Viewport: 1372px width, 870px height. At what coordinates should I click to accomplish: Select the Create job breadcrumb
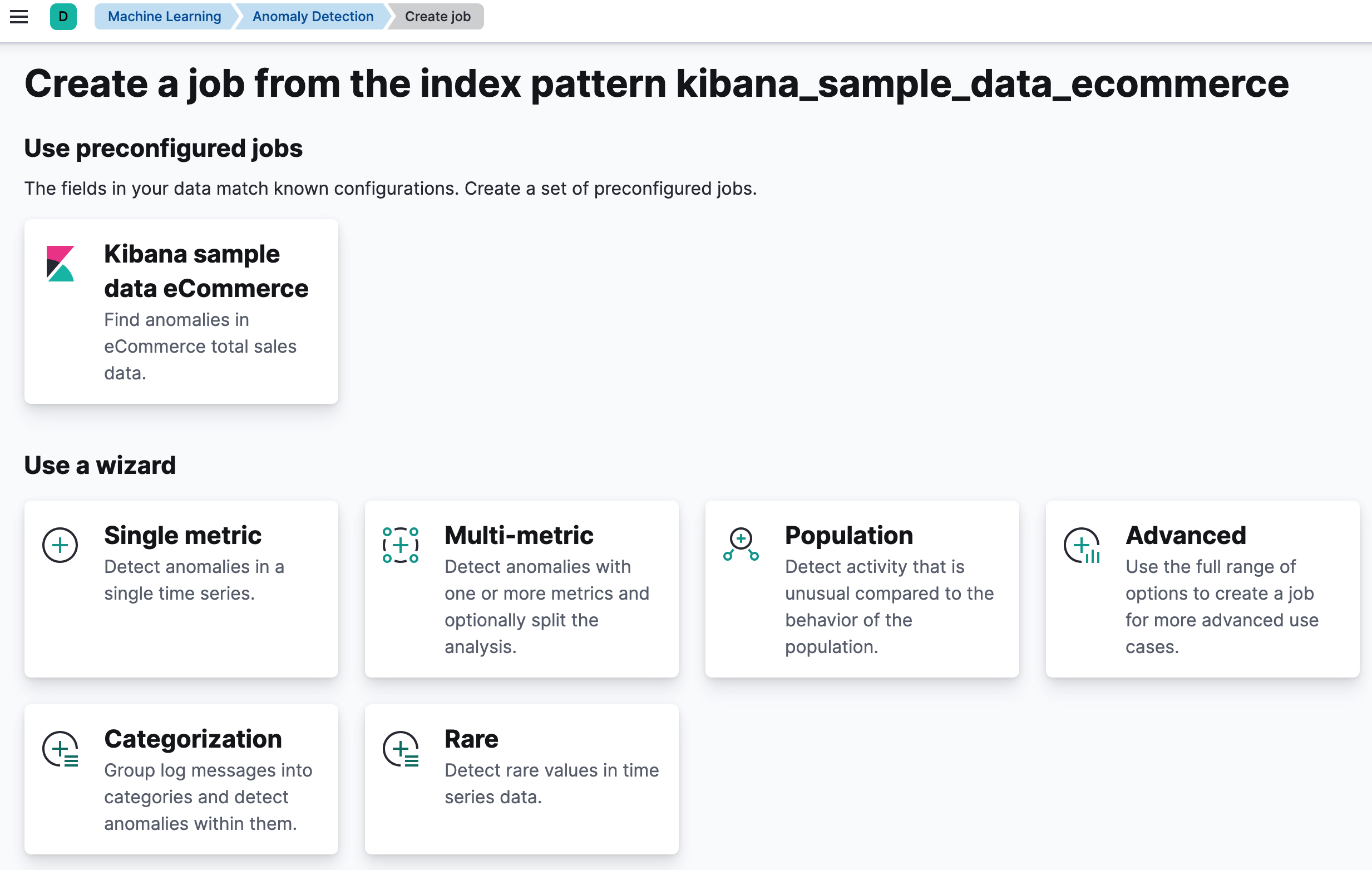(437, 17)
